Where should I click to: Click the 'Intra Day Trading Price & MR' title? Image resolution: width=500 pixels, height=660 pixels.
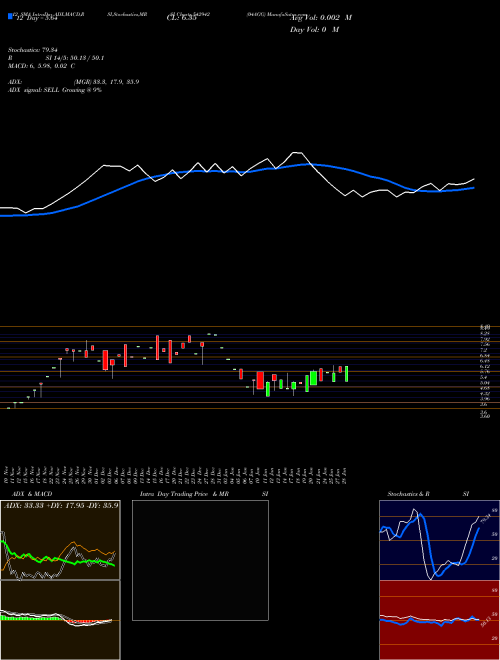pyautogui.click(x=204, y=494)
